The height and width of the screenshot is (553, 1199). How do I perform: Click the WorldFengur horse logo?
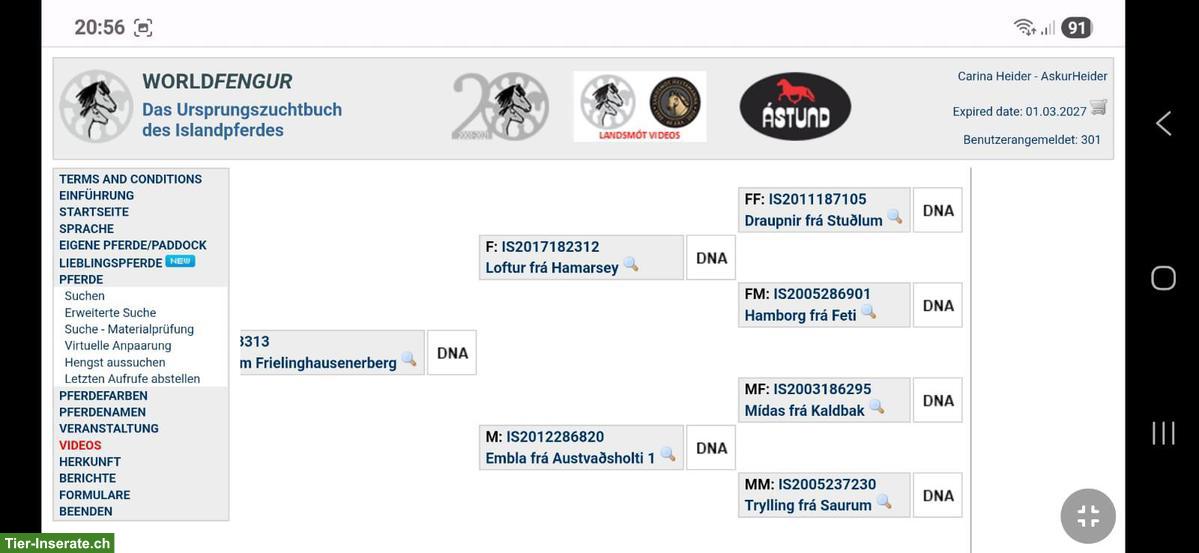[96, 106]
